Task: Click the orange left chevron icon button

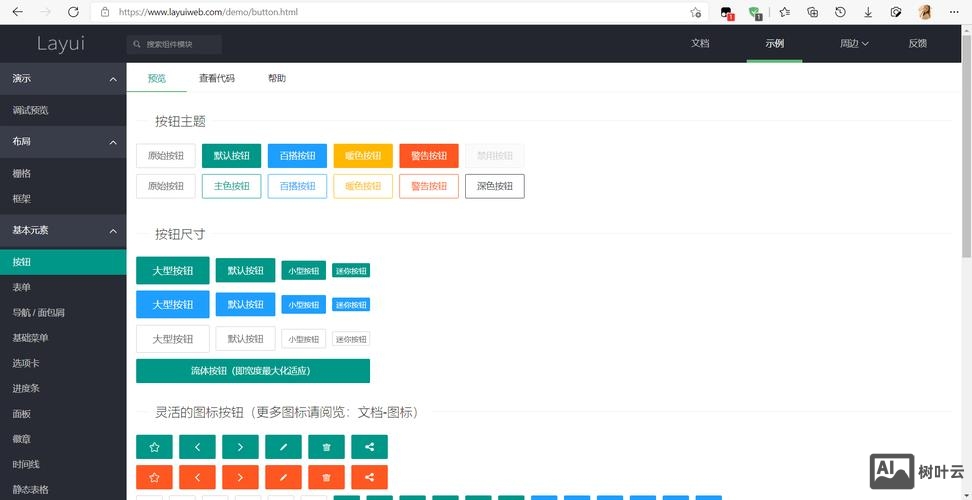Action: (x=197, y=477)
